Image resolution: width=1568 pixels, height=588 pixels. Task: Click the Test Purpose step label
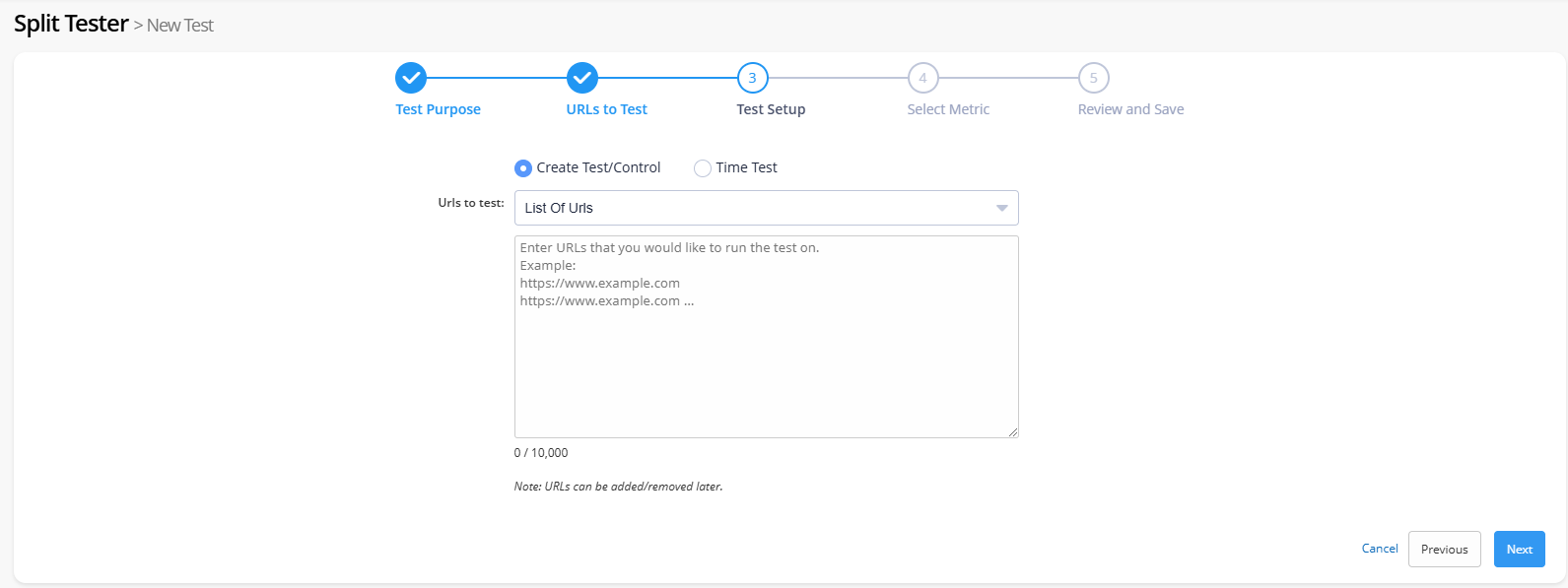click(438, 109)
